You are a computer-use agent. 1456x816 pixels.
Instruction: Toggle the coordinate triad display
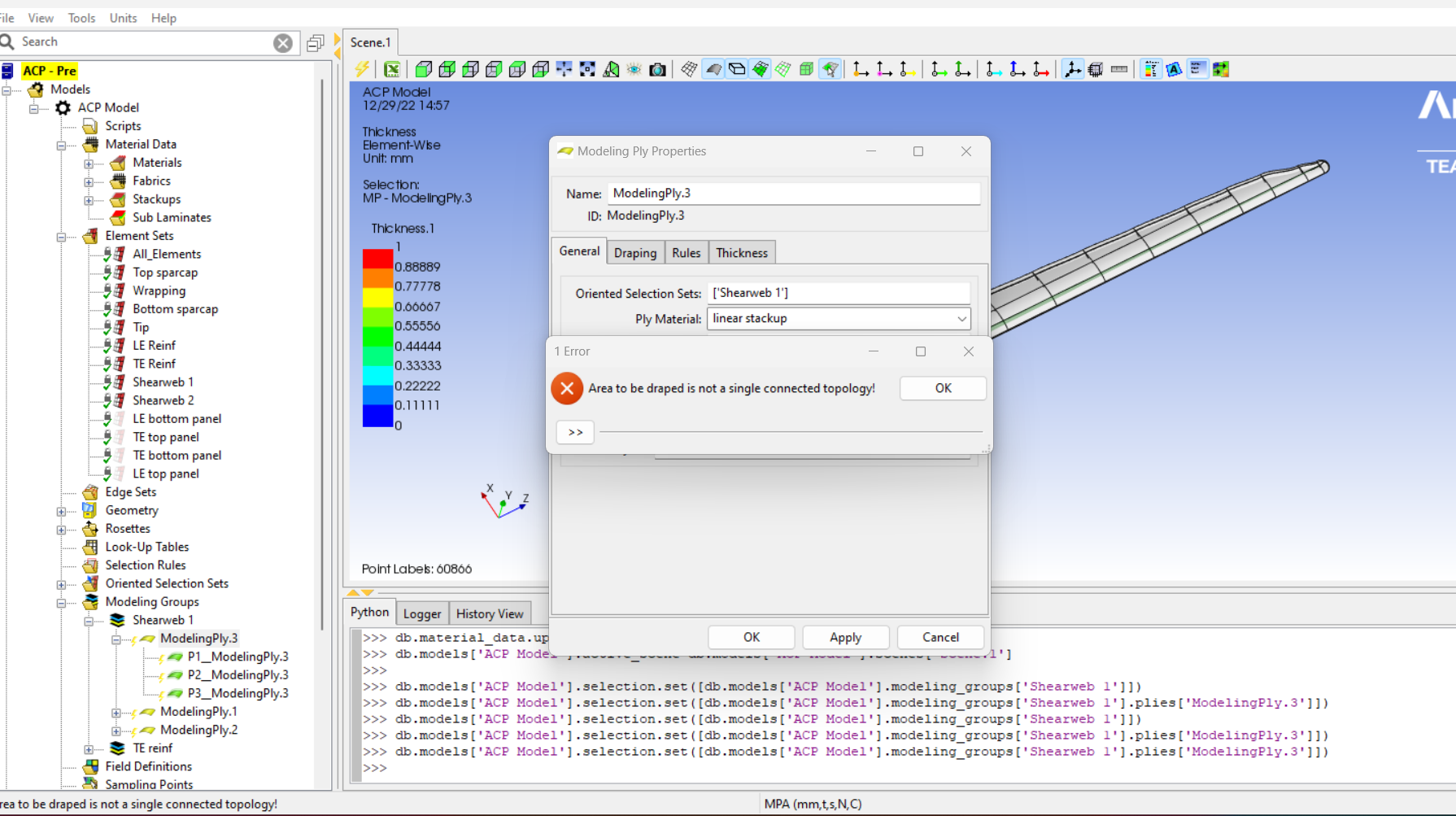click(x=1072, y=69)
